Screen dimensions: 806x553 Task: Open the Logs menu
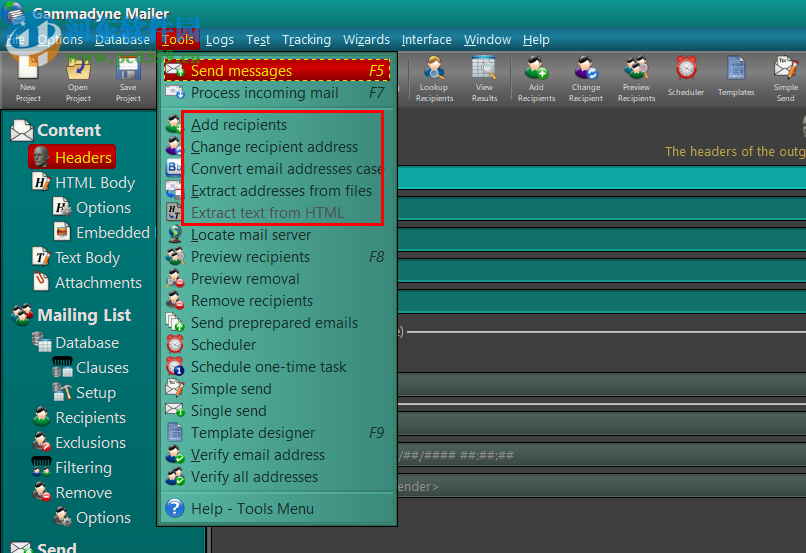(x=219, y=40)
